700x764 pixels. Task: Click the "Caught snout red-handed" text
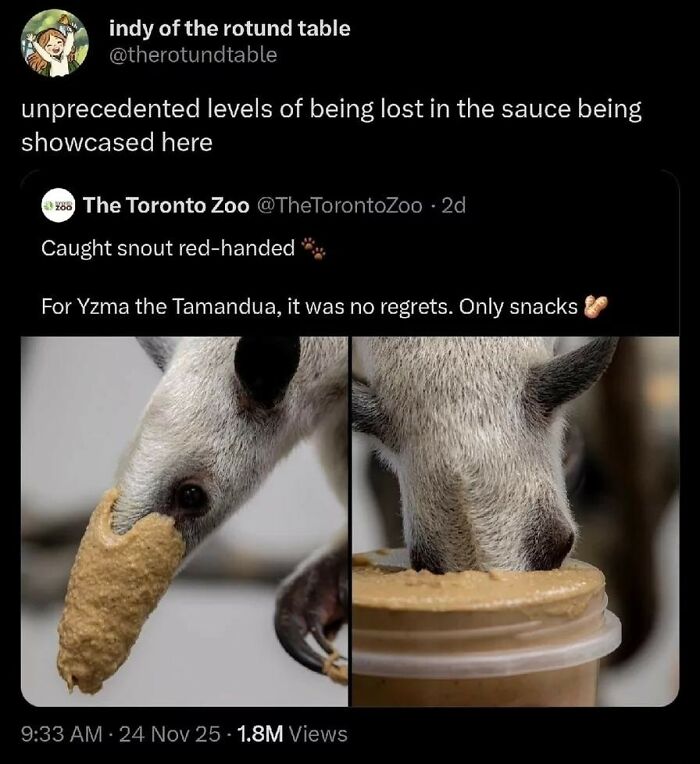(x=168, y=248)
